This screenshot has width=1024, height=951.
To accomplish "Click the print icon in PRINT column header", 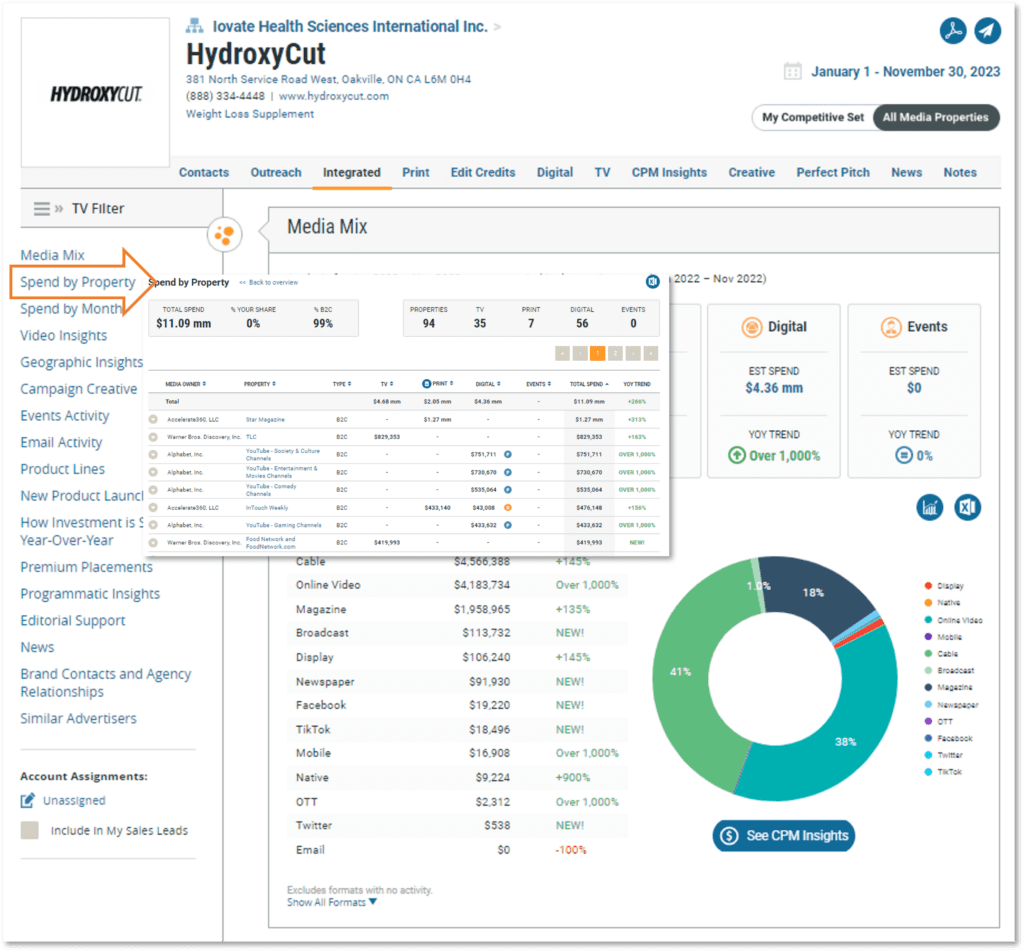I will coord(426,384).
